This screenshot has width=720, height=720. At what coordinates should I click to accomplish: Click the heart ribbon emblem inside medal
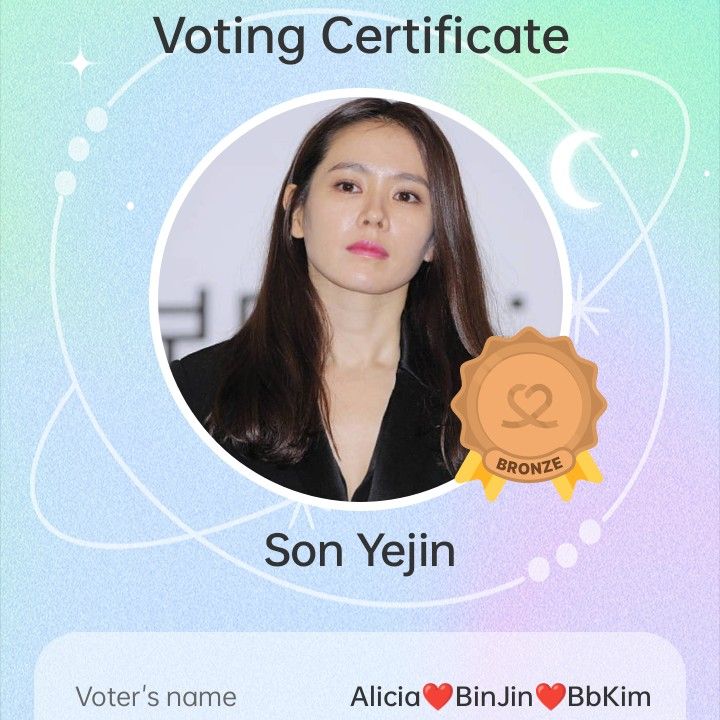pos(530,406)
